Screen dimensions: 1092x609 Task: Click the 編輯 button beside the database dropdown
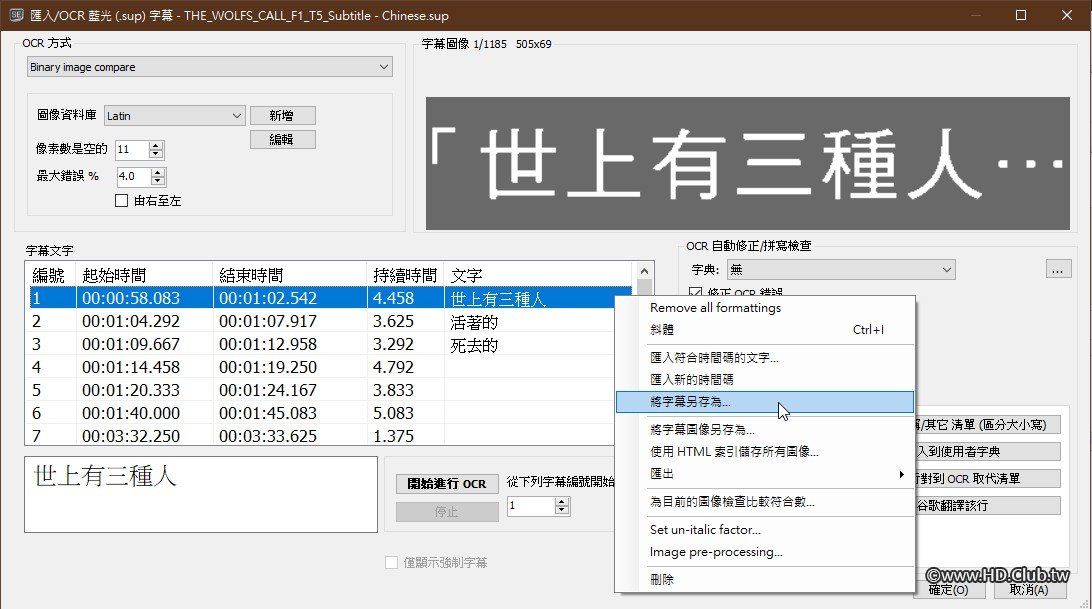tap(283, 139)
